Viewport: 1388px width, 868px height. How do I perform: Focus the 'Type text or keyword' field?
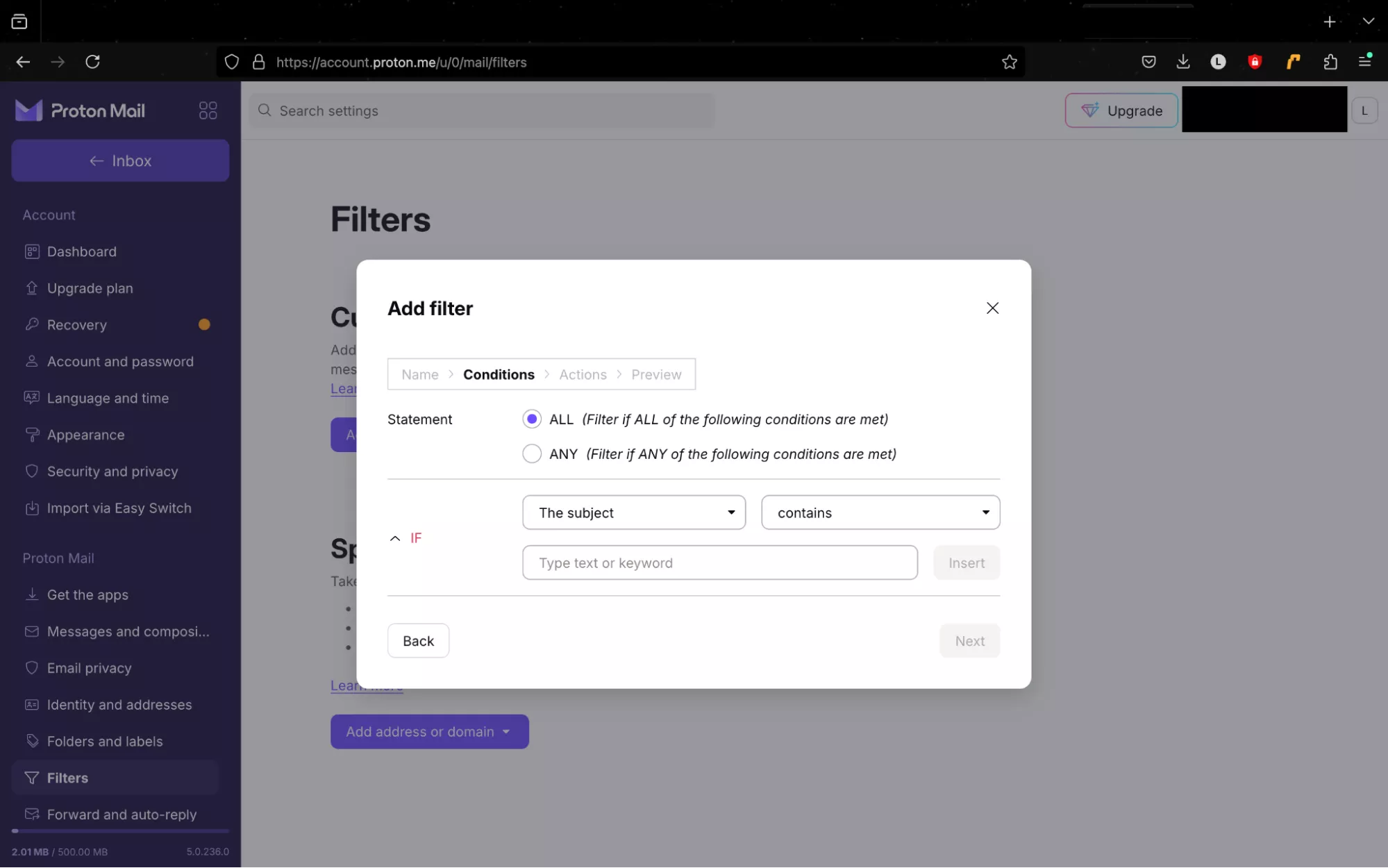point(719,562)
